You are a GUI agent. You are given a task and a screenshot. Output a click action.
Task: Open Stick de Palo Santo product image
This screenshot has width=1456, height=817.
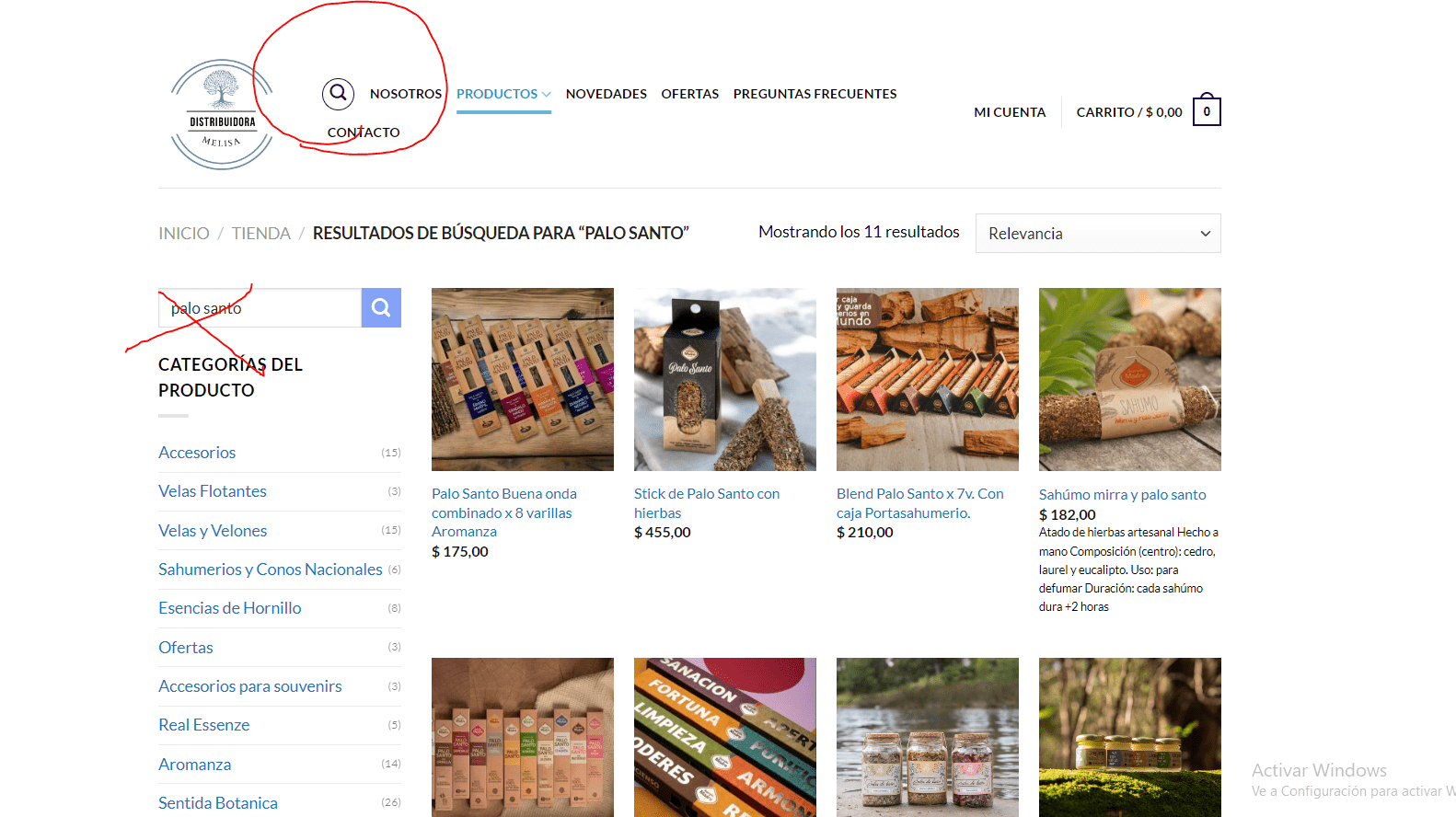pyautogui.click(x=725, y=379)
